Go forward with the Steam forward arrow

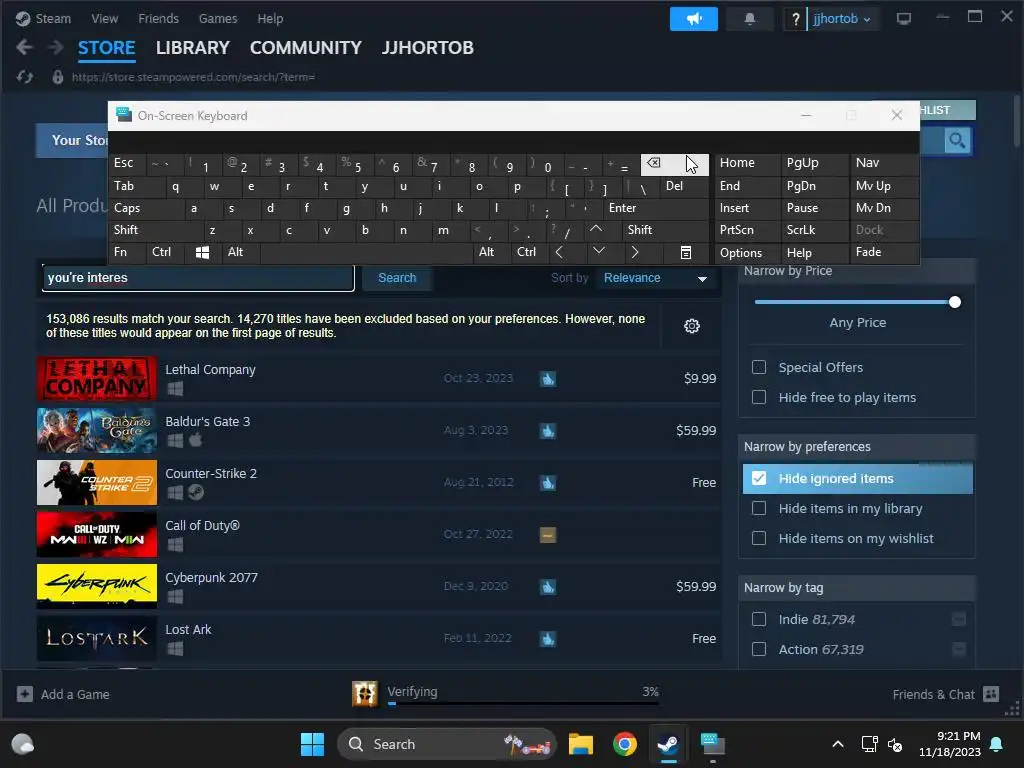[x=56, y=47]
